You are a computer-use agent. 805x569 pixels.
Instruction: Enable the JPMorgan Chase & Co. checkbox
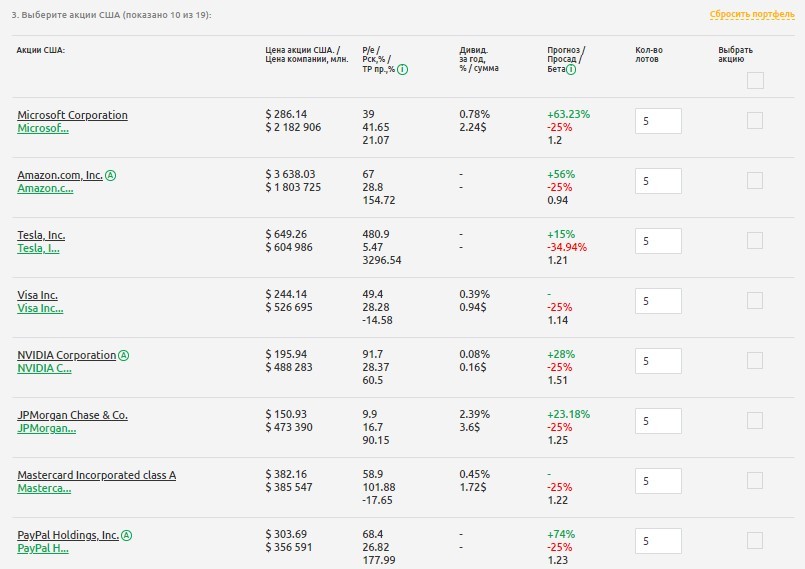click(x=755, y=421)
